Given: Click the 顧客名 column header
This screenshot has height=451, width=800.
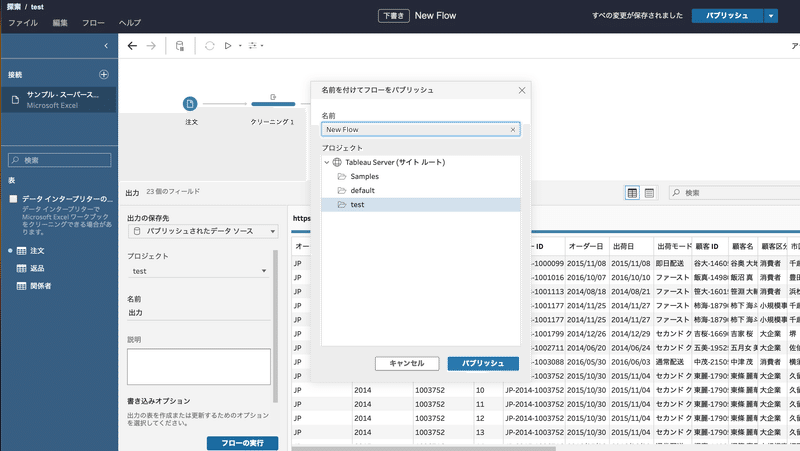Looking at the screenshot, I should coord(742,246).
